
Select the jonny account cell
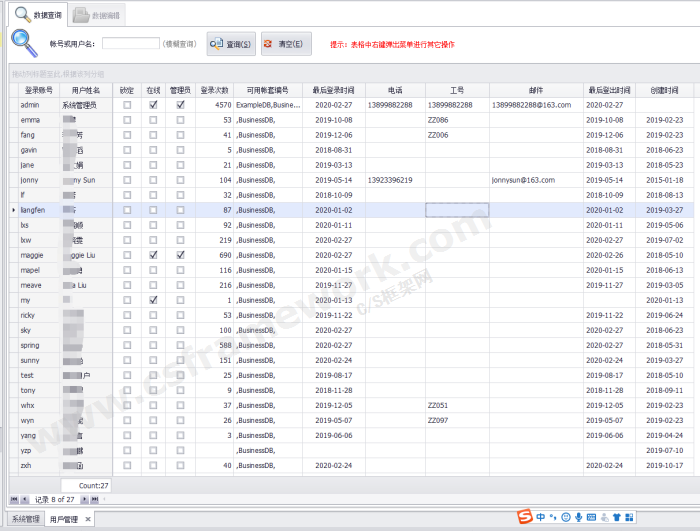(x=39, y=180)
